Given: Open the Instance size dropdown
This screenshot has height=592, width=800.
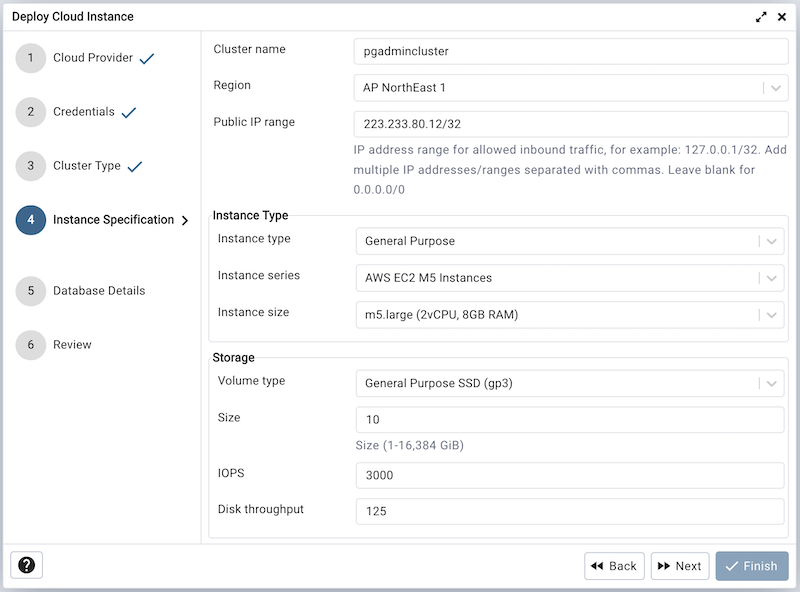Looking at the screenshot, I should (x=773, y=314).
